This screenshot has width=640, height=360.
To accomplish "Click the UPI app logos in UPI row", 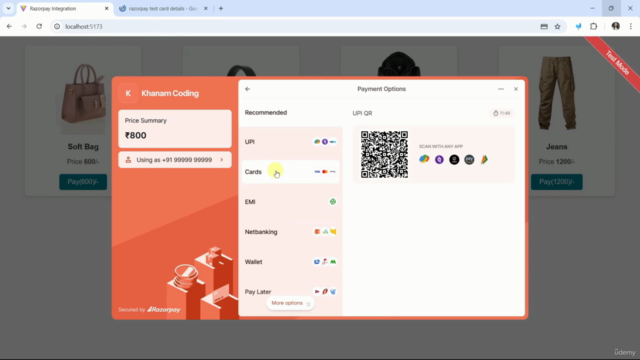I will (325, 142).
